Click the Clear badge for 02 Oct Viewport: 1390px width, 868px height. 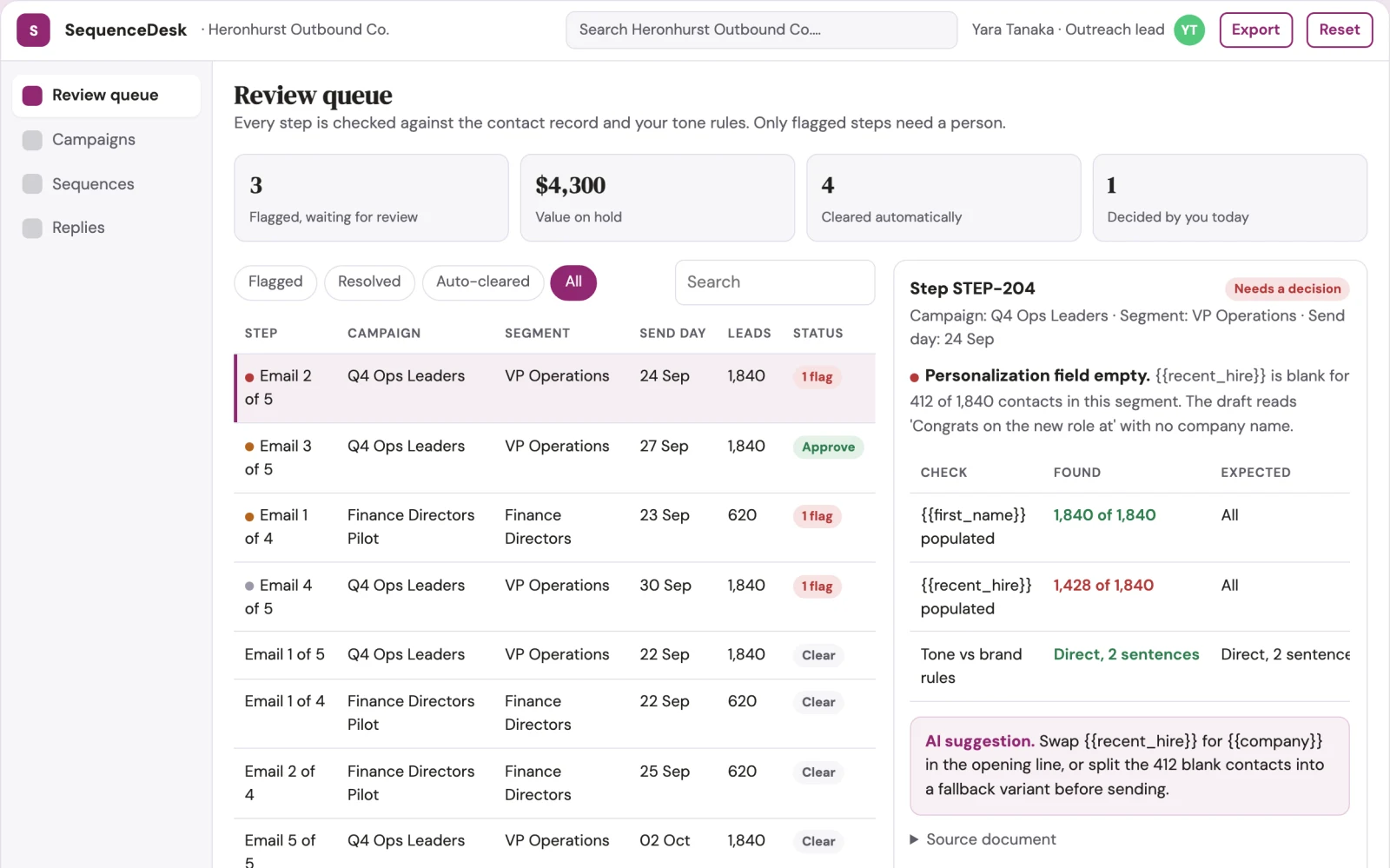(818, 841)
